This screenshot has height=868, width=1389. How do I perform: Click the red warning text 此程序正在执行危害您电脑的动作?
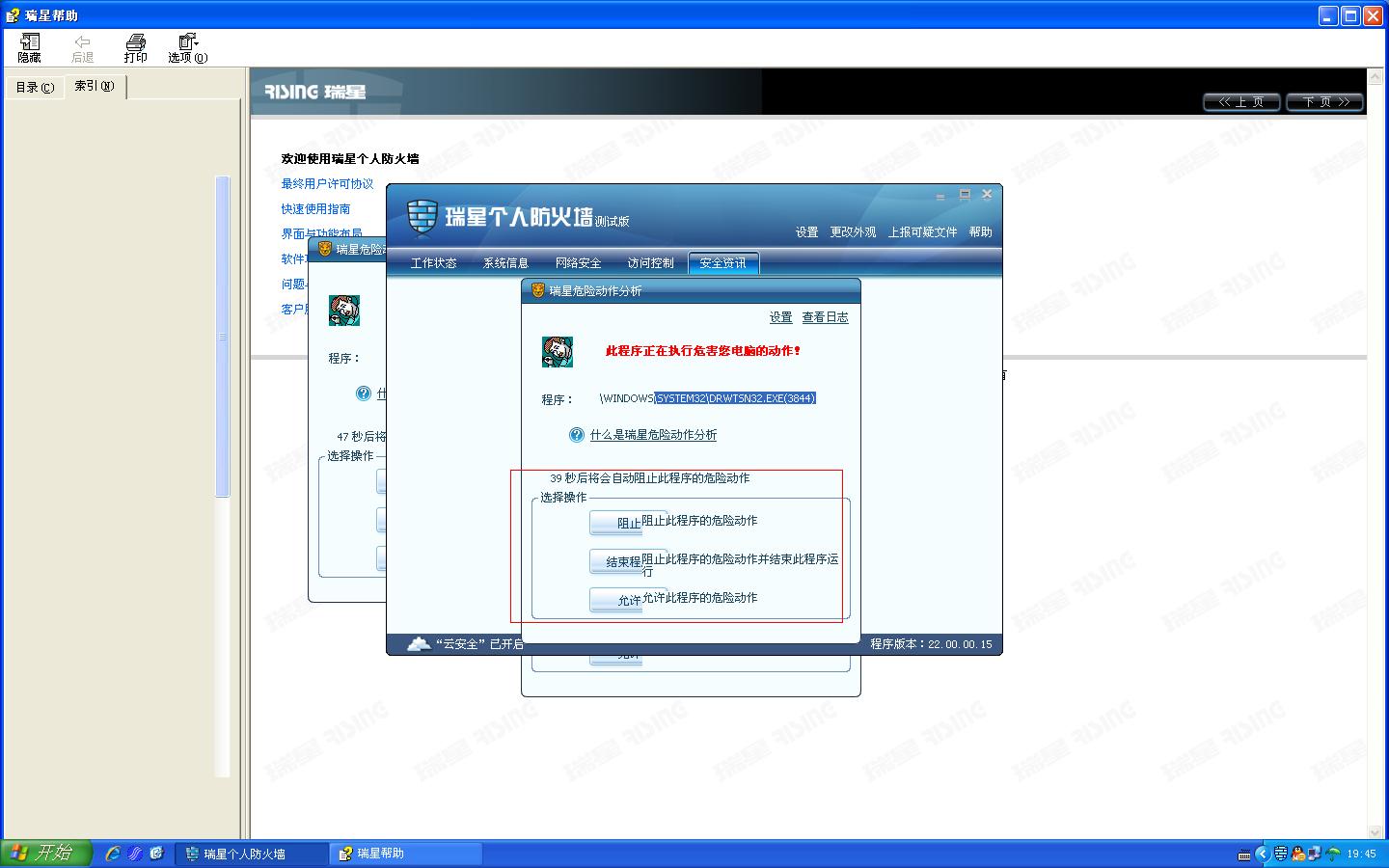[x=703, y=351]
